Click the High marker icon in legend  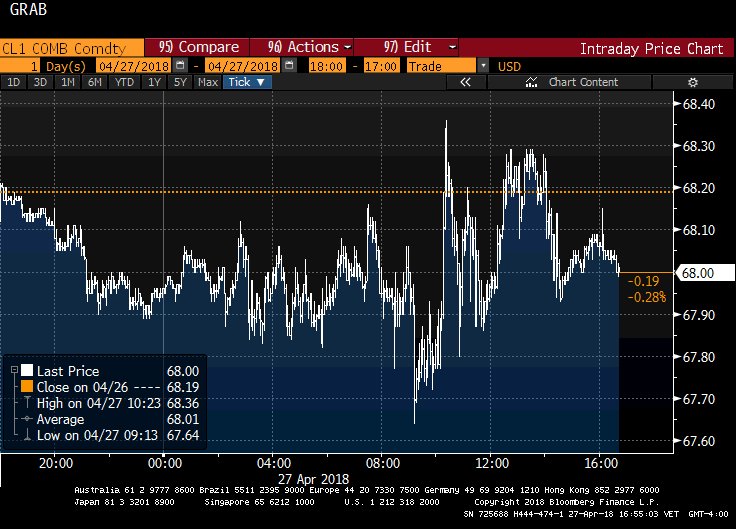tap(27, 404)
